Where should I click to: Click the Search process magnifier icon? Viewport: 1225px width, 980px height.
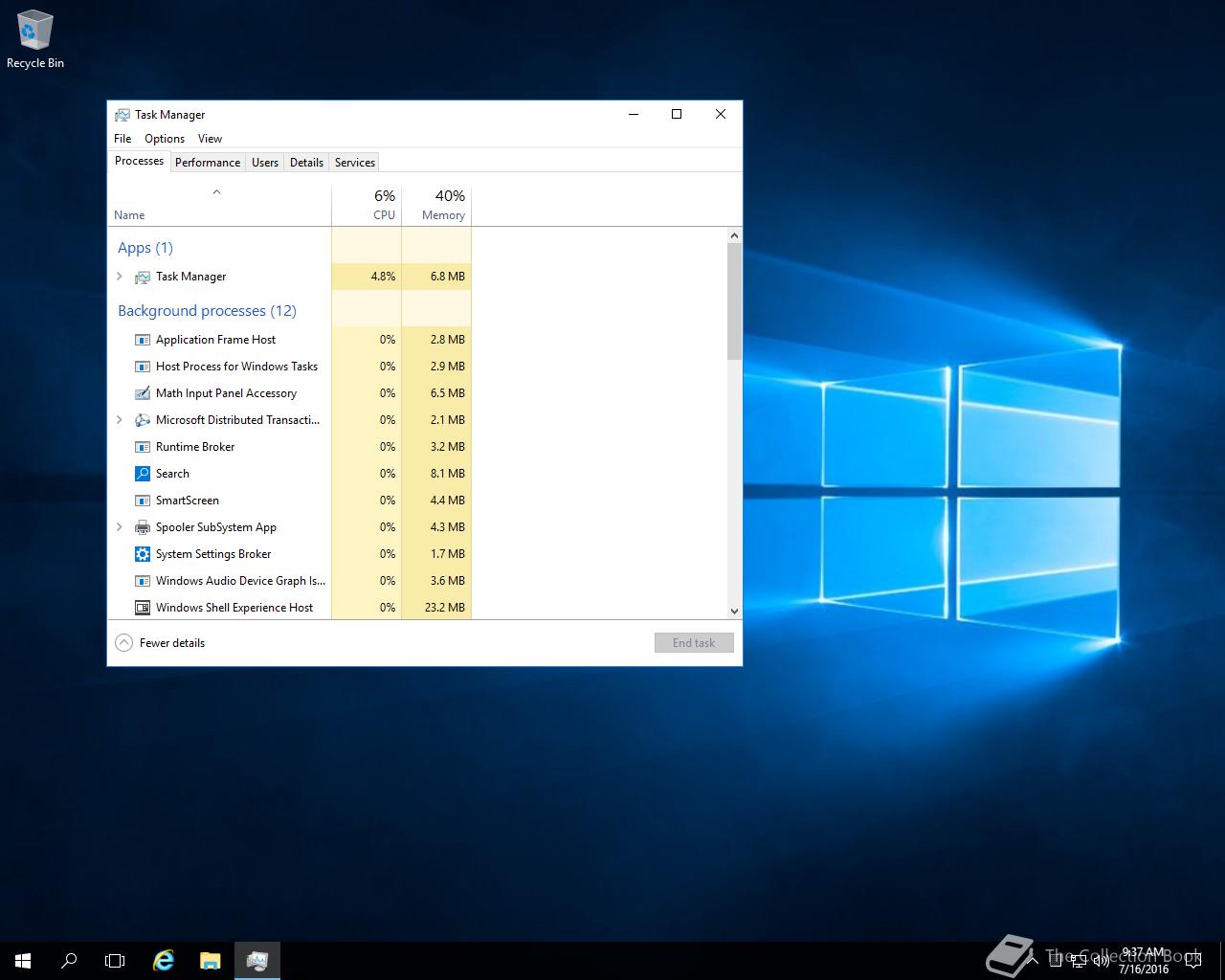coord(143,474)
